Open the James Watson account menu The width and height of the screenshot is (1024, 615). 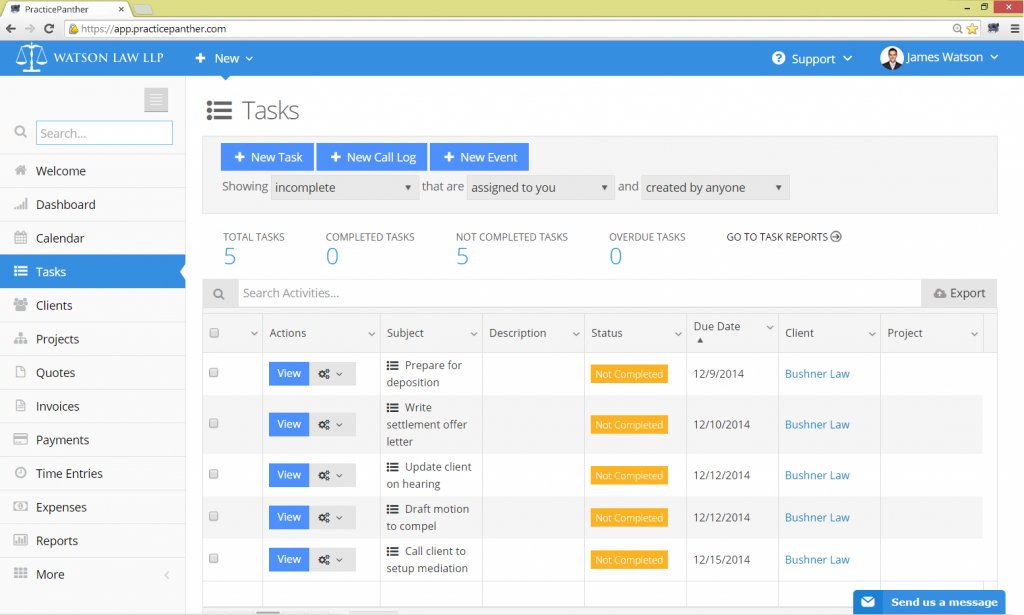pos(938,57)
